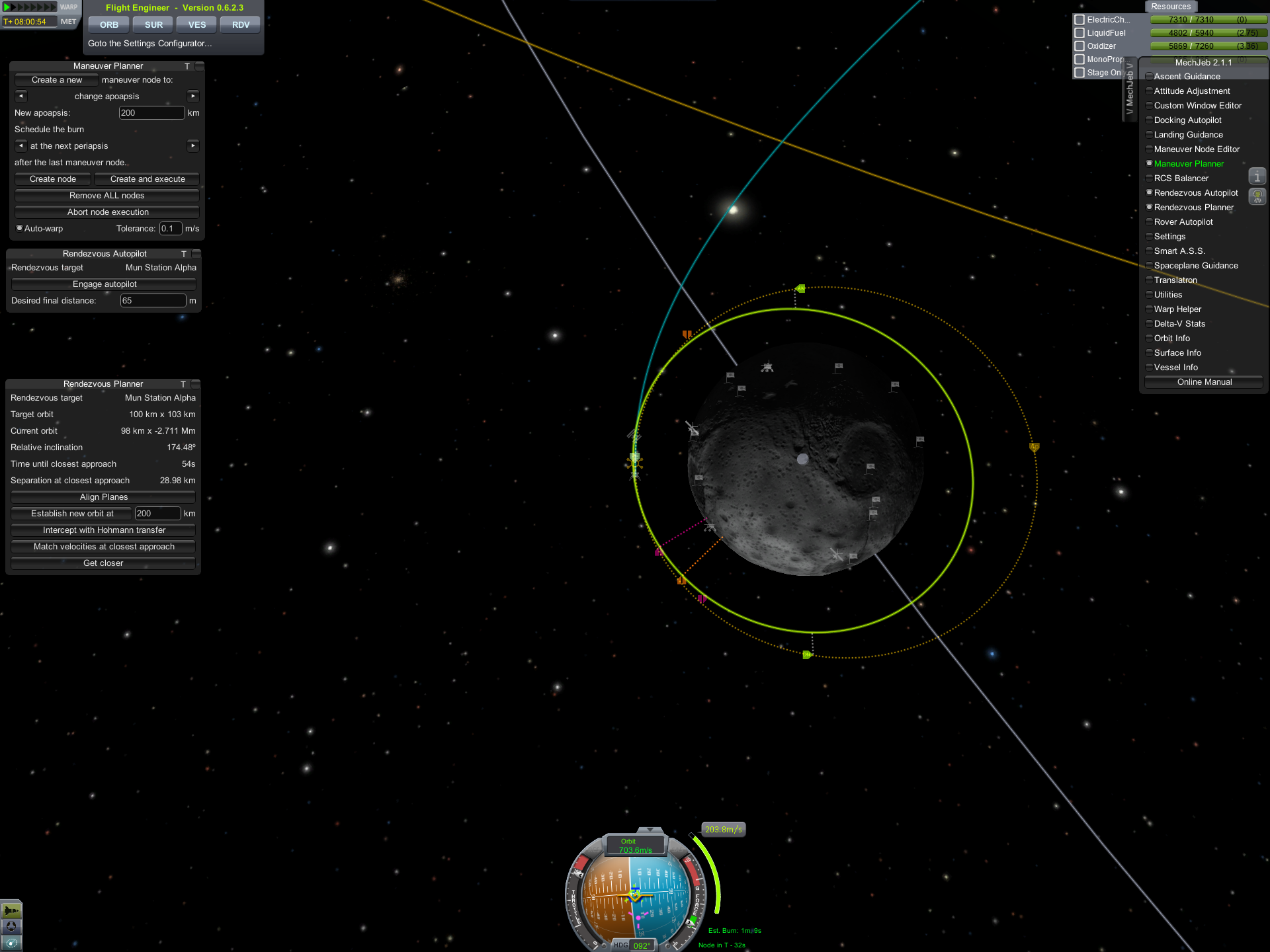Click the descending node DN marker
Viewport: 1270px width, 952px height.
807,654
